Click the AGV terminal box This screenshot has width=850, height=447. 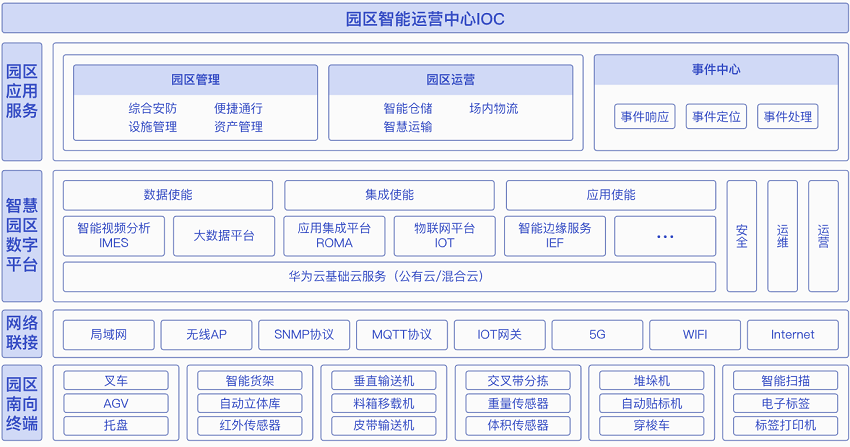tap(116, 403)
